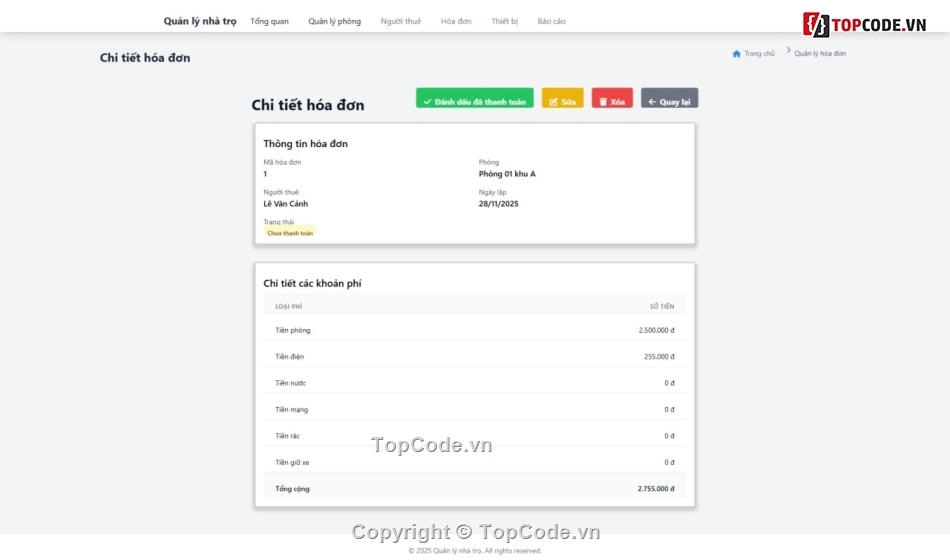Click the total 2.755.000 đ
The width and height of the screenshot is (950, 560).
[656, 488]
